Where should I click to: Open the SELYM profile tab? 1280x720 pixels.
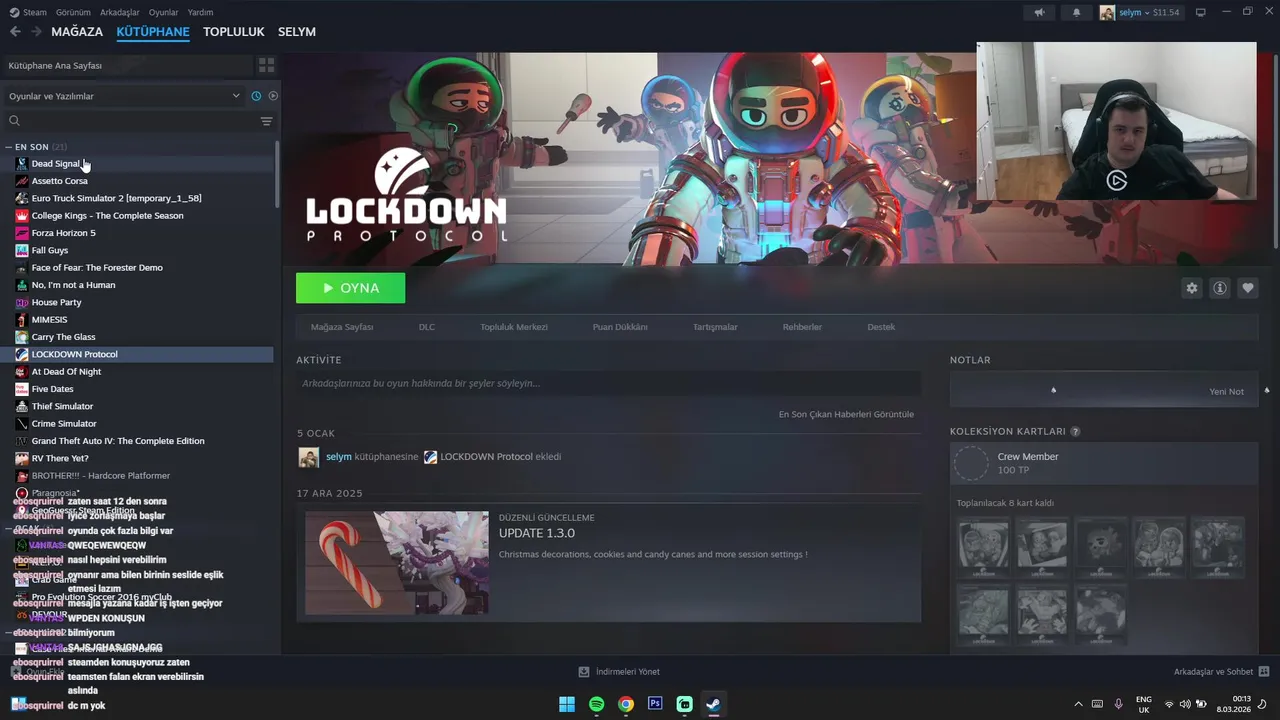click(x=297, y=32)
